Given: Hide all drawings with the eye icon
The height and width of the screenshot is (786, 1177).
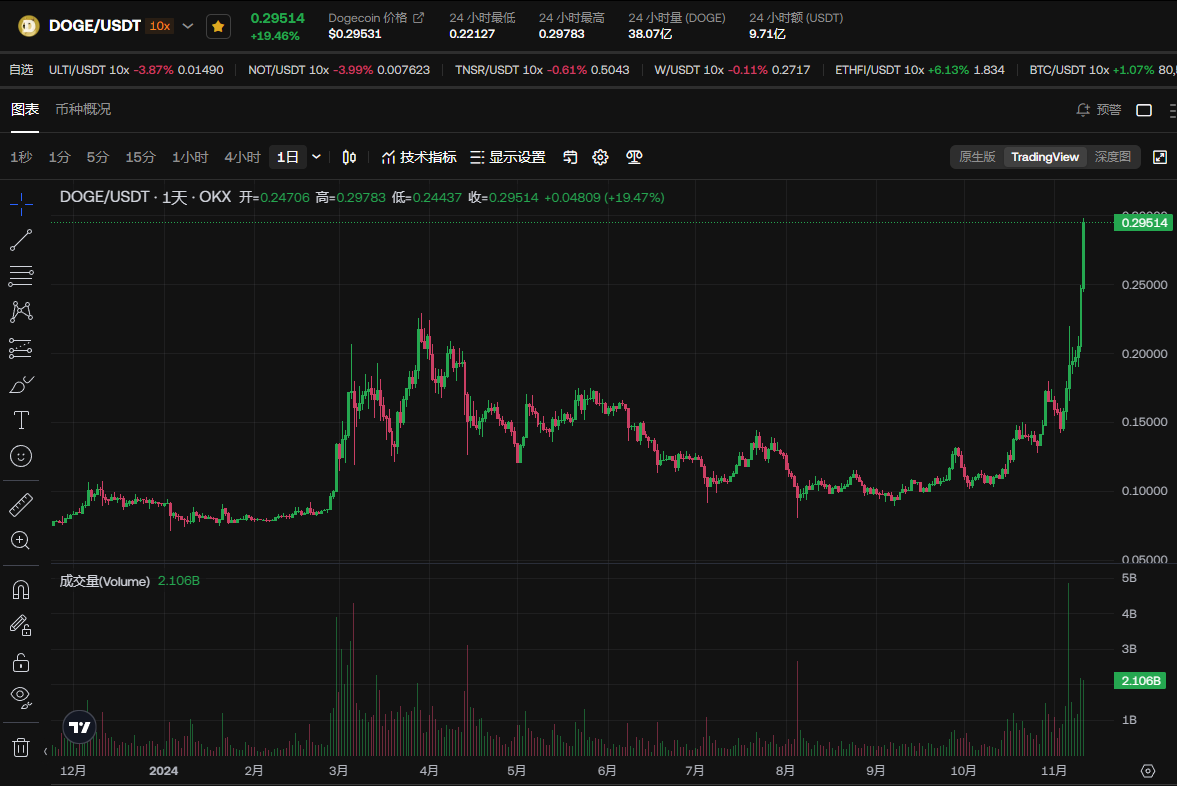Looking at the screenshot, I should pos(21,696).
